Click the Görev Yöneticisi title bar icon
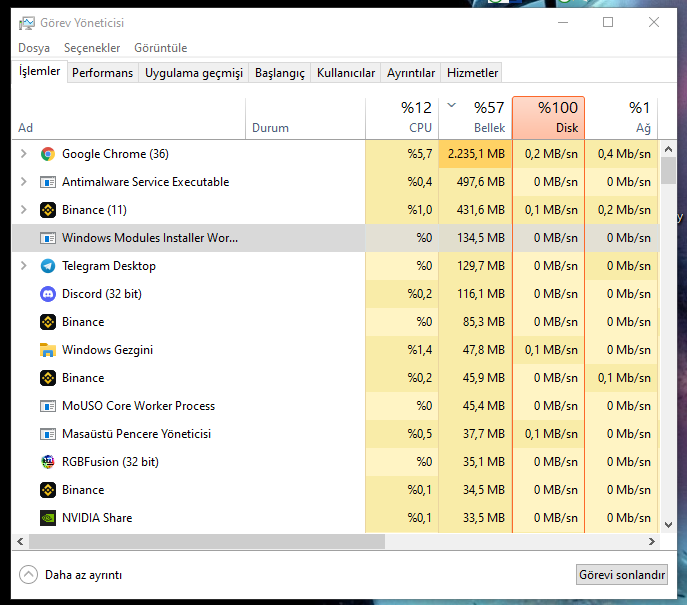 tap(27, 23)
